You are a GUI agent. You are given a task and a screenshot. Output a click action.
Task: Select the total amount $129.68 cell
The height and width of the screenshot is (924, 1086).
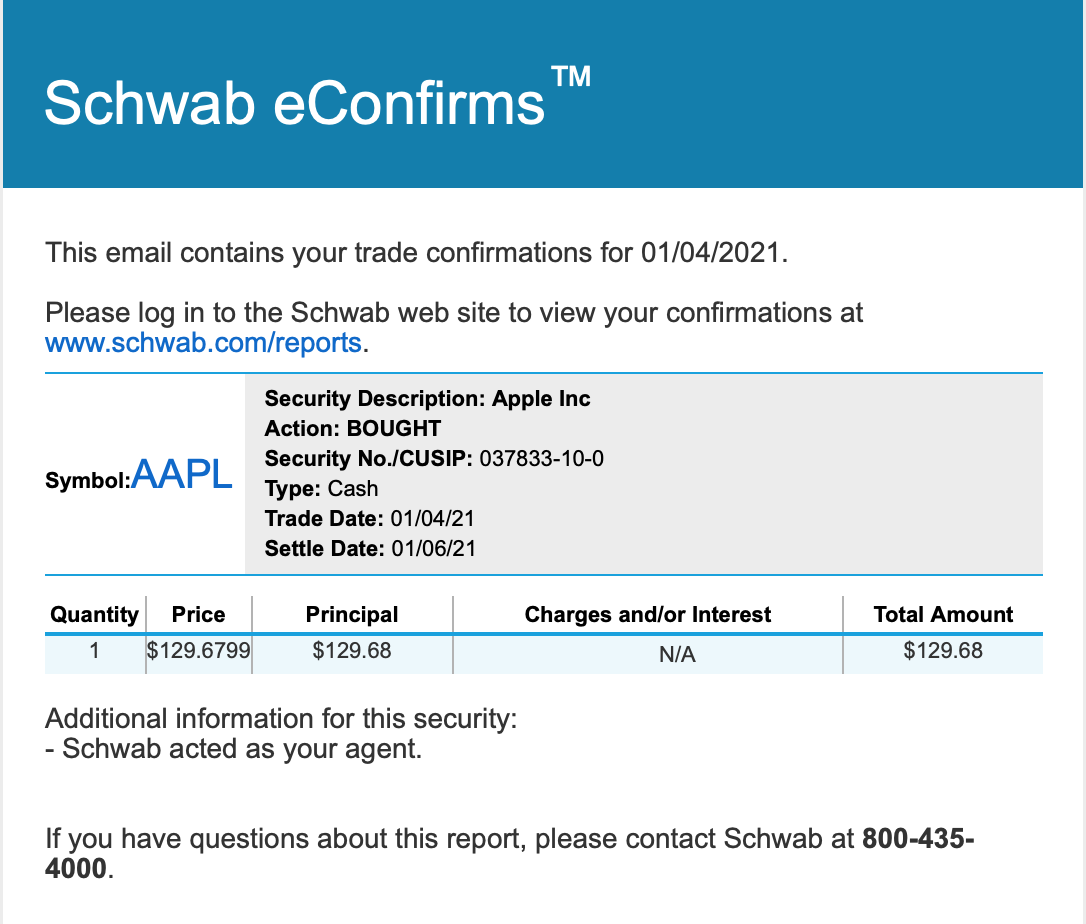click(x=943, y=650)
